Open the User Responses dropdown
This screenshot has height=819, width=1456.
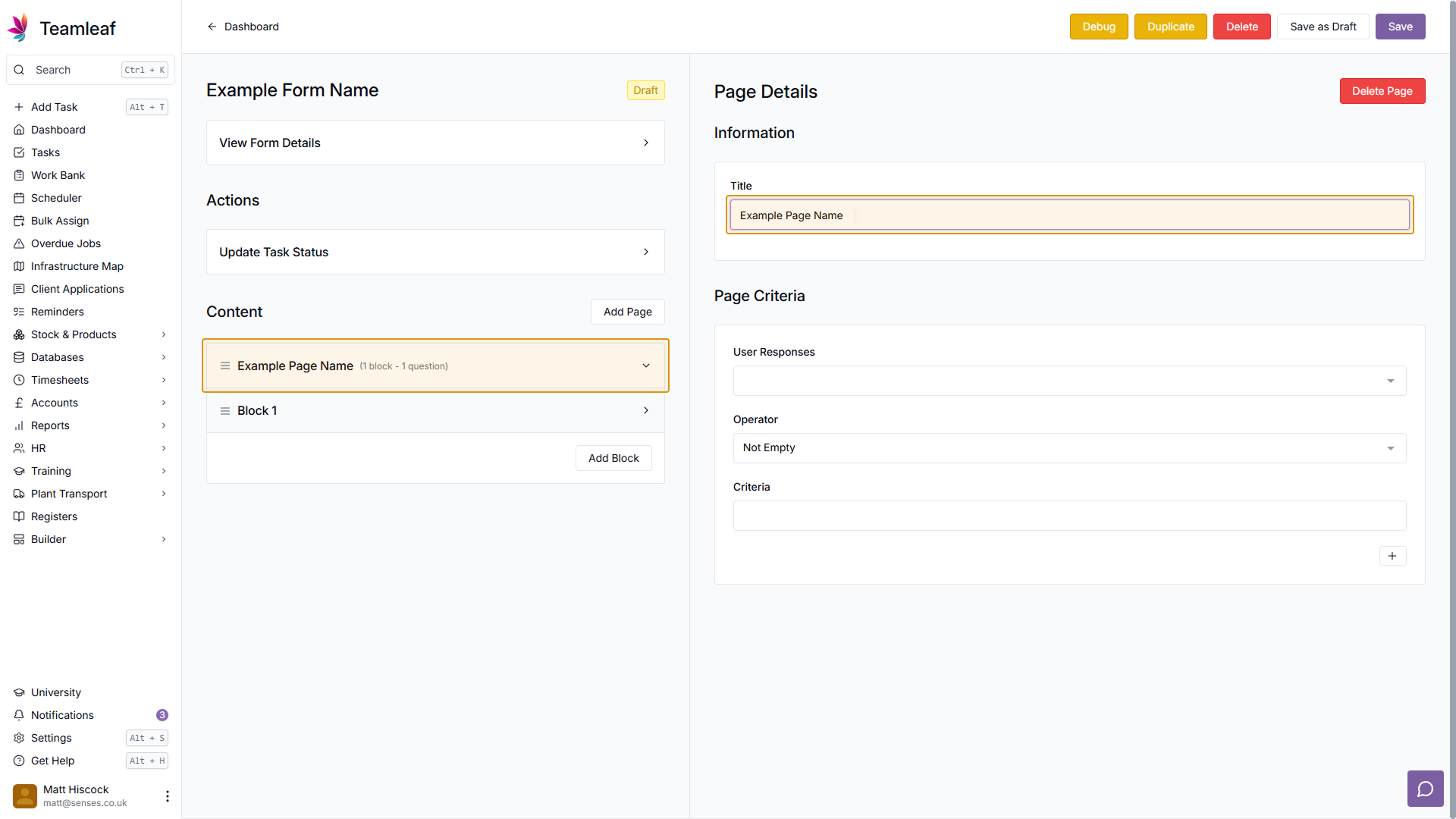1069,381
